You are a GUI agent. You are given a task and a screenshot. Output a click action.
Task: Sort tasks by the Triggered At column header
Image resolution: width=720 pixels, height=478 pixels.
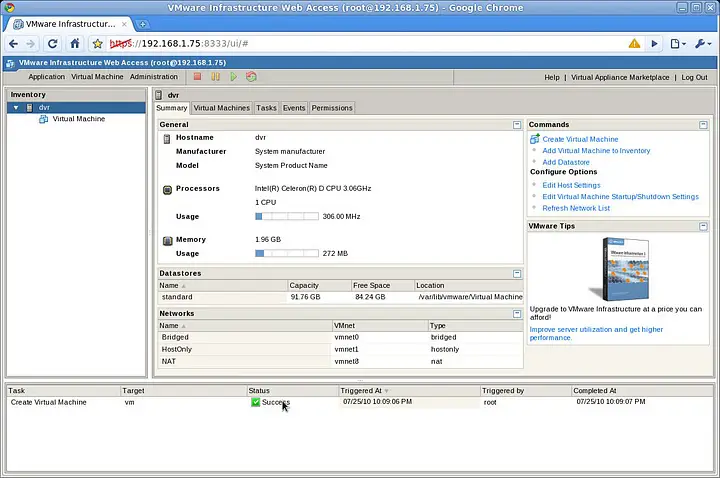tap(410, 391)
